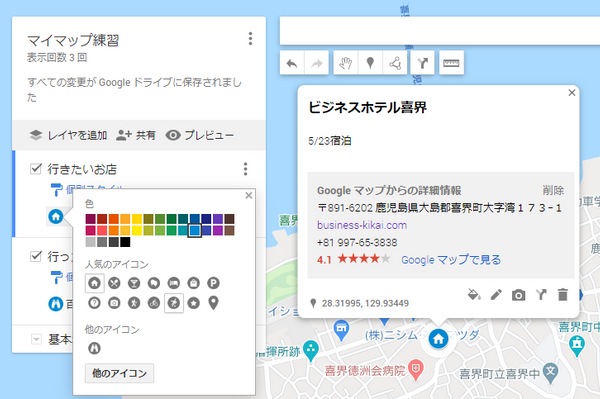Delete the place with trash icon
Image resolution: width=600 pixels, height=399 pixels.
563,295
